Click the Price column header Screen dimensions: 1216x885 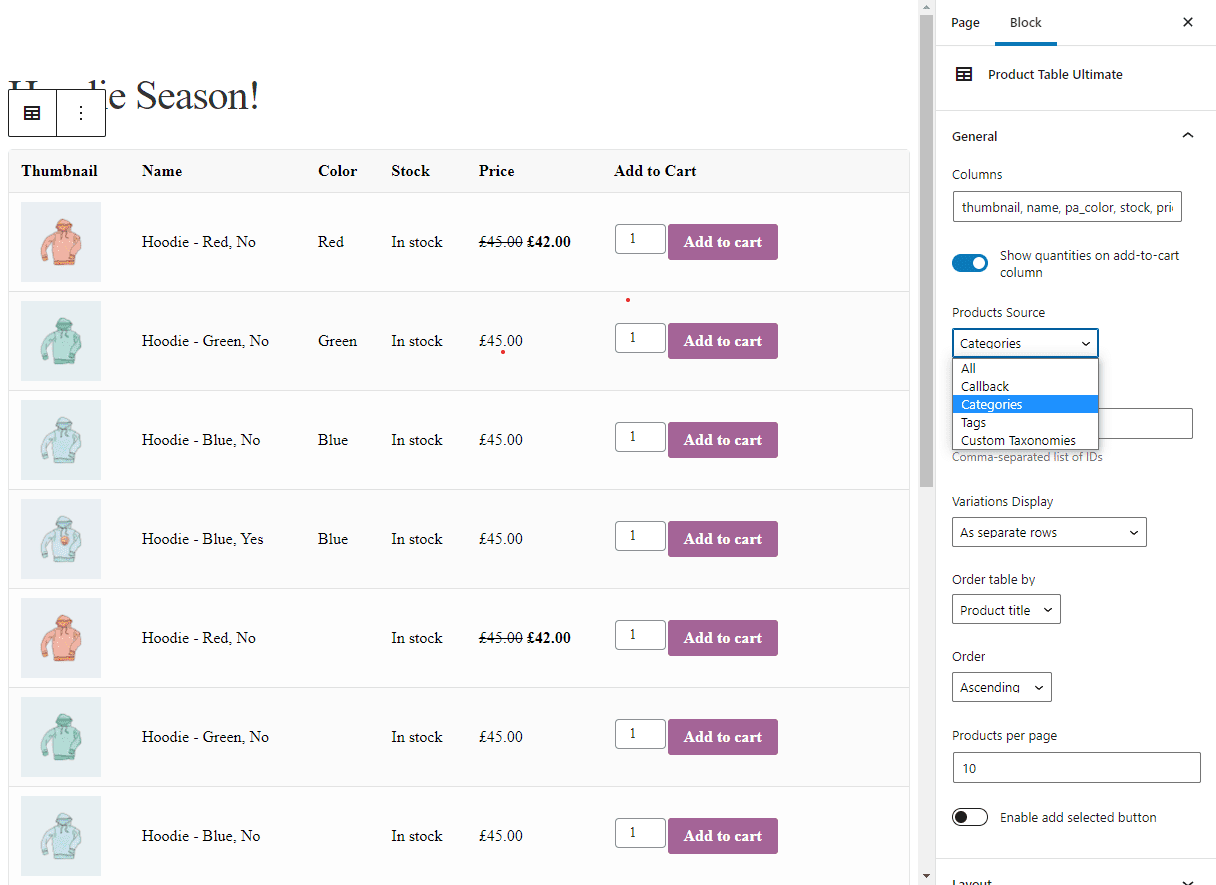point(496,171)
